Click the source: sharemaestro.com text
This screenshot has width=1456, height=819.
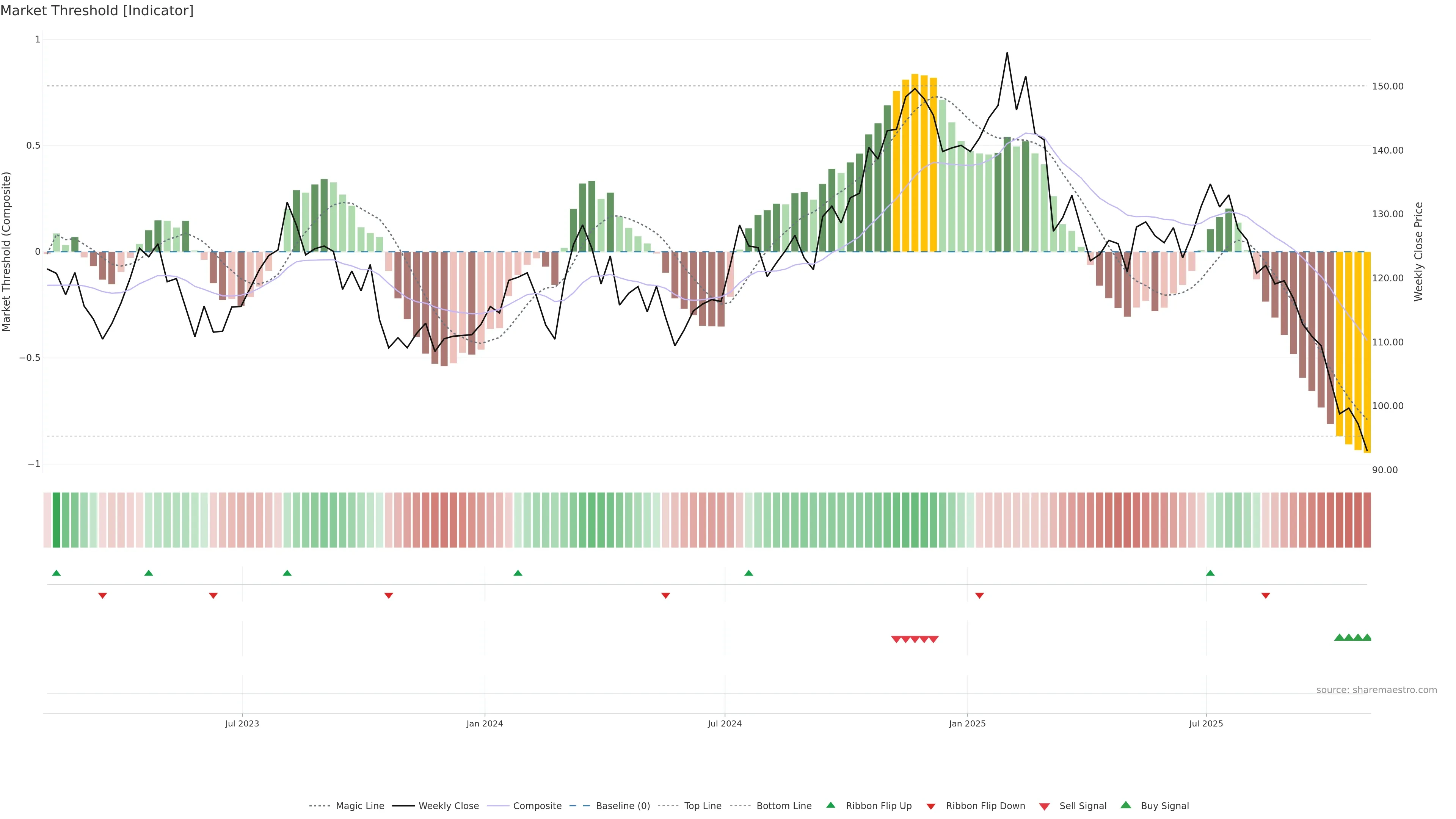click(x=1376, y=690)
